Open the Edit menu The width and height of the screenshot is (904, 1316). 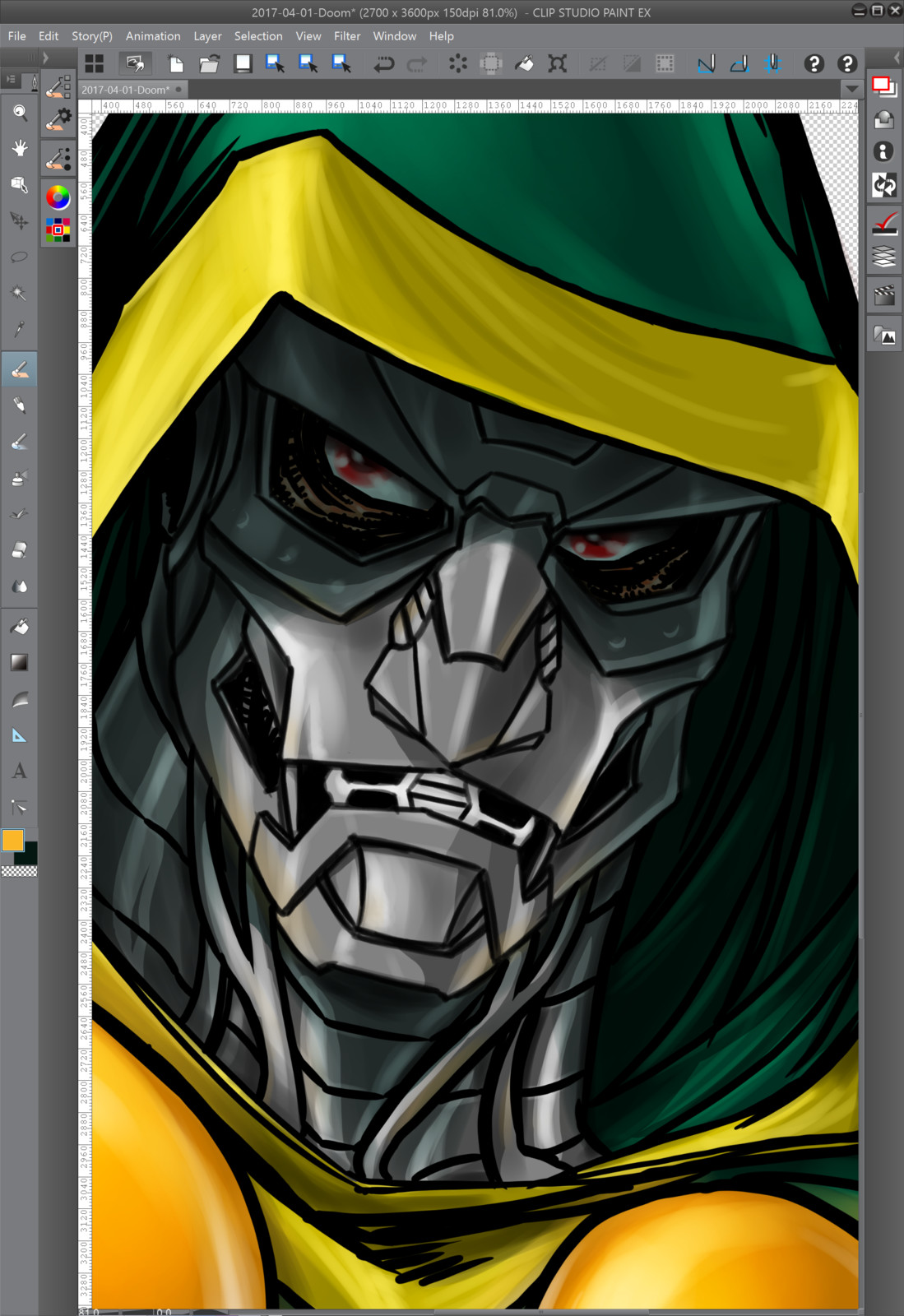49,36
